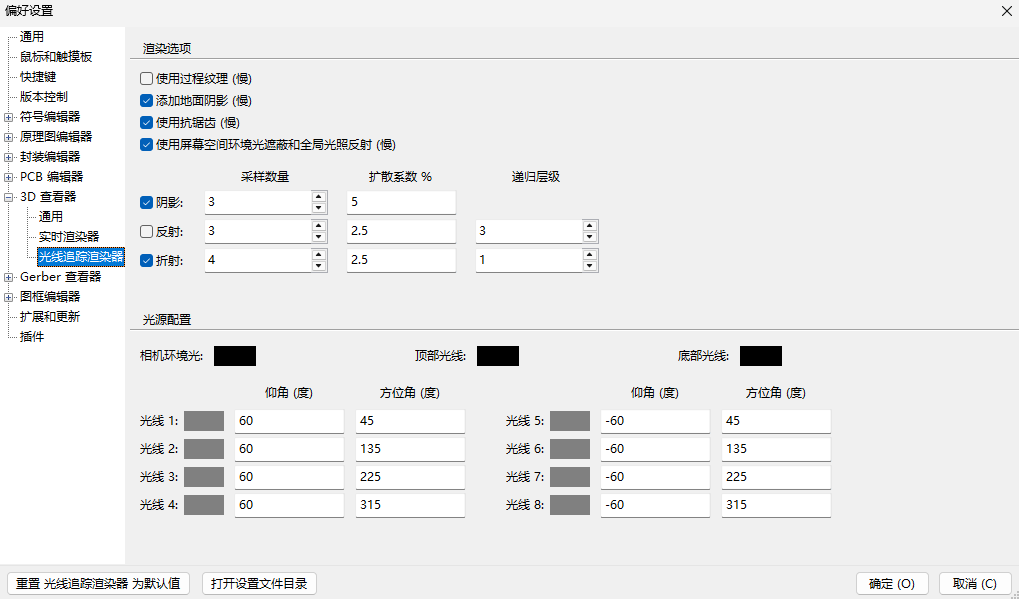The image size is (1019, 599).
Task: Click 反射 扩散系数 field
Action: tap(401, 231)
